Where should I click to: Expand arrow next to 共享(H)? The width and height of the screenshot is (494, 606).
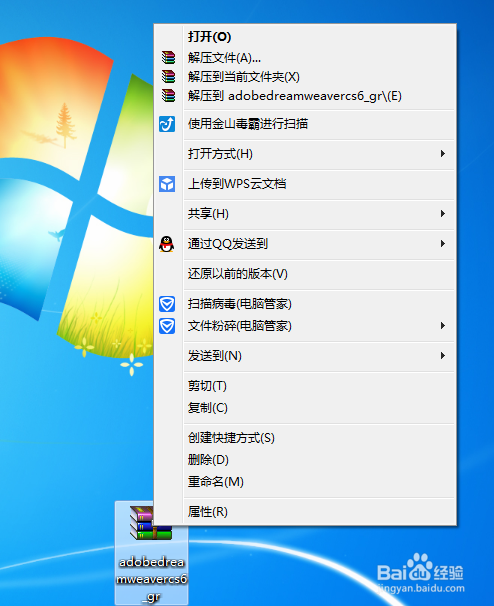(x=443, y=214)
